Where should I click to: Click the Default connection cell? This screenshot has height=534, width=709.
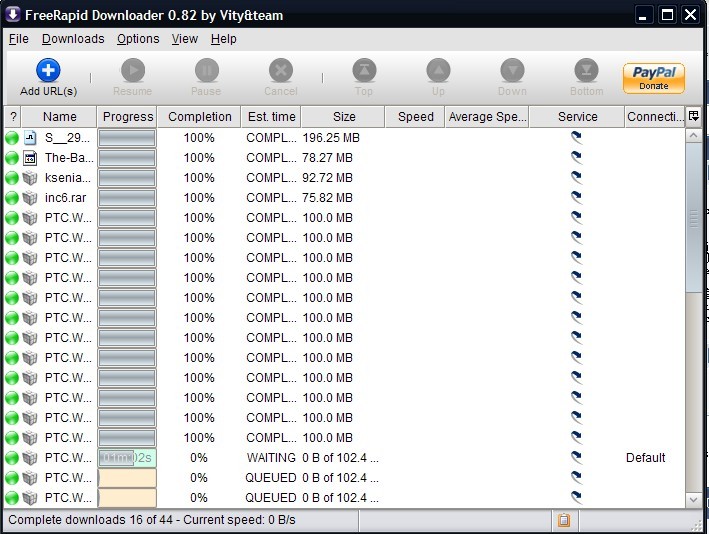(645, 458)
